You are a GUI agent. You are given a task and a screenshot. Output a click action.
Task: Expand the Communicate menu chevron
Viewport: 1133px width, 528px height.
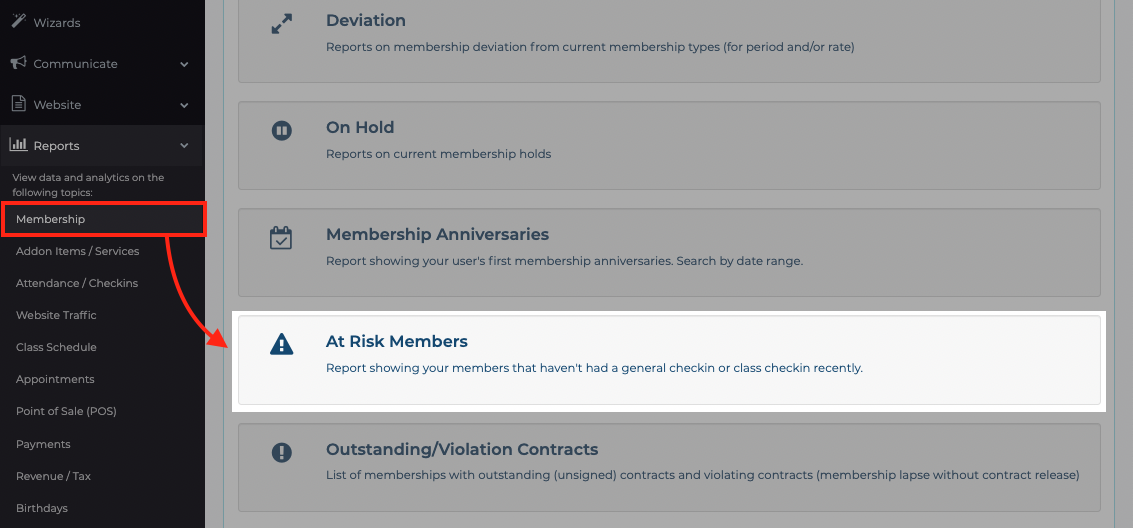pyautogui.click(x=184, y=64)
